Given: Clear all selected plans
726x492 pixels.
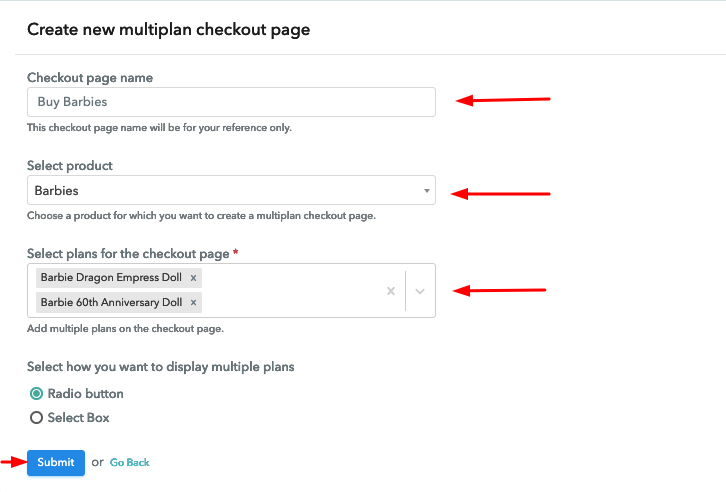Looking at the screenshot, I should [390, 291].
